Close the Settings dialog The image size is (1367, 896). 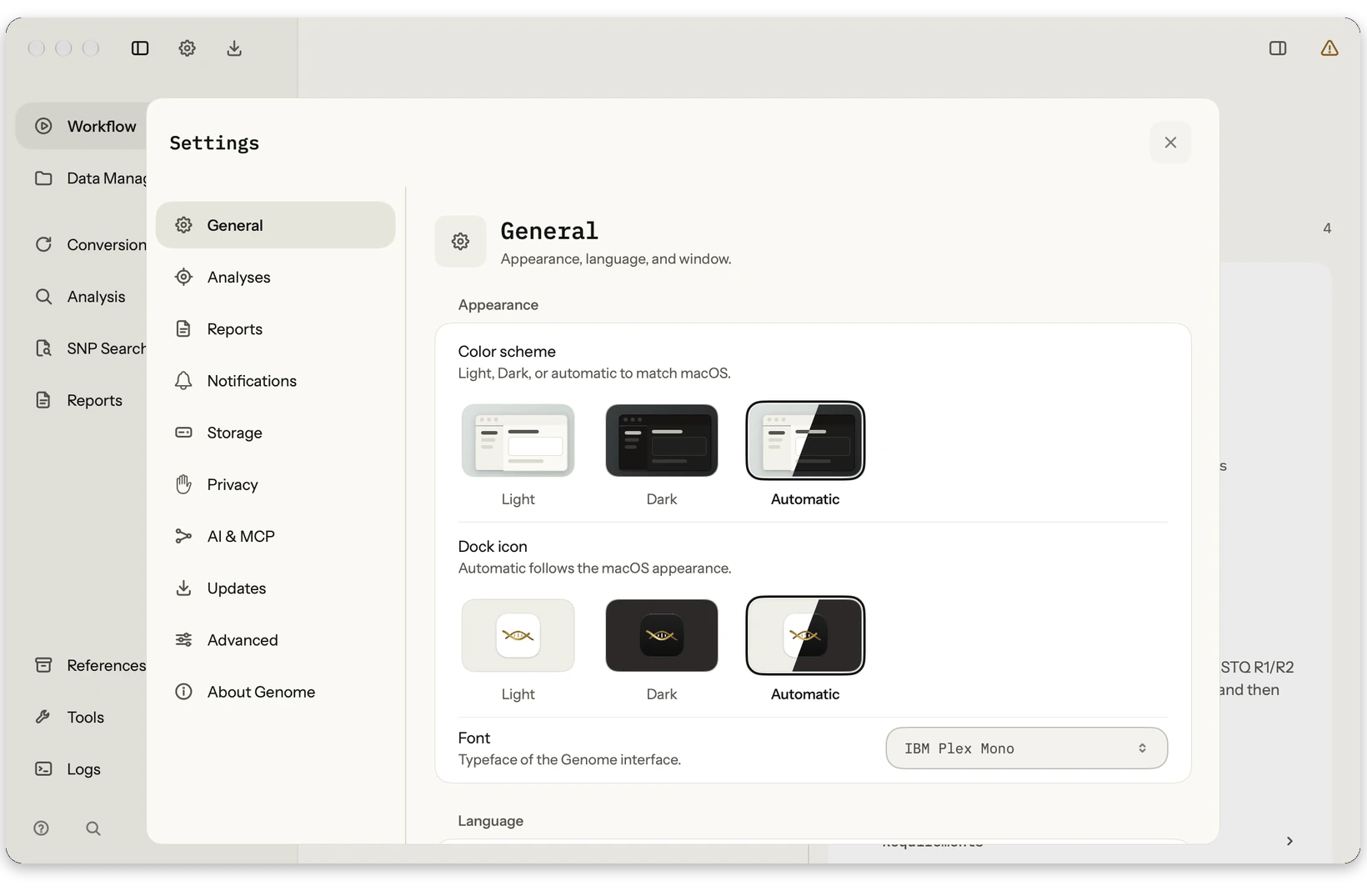[1170, 143]
